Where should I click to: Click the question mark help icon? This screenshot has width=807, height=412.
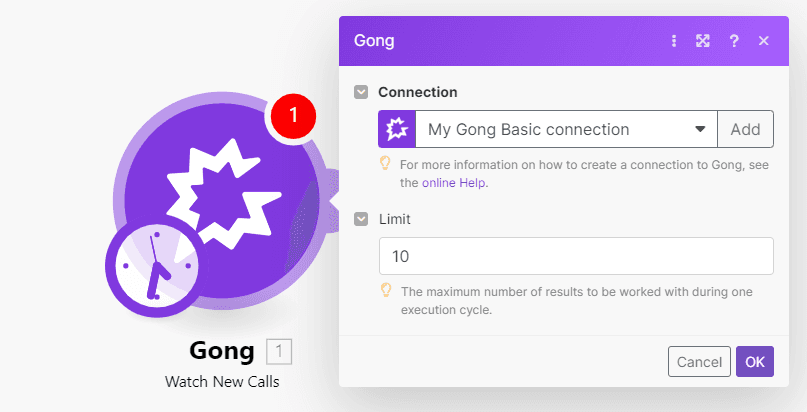click(x=734, y=41)
